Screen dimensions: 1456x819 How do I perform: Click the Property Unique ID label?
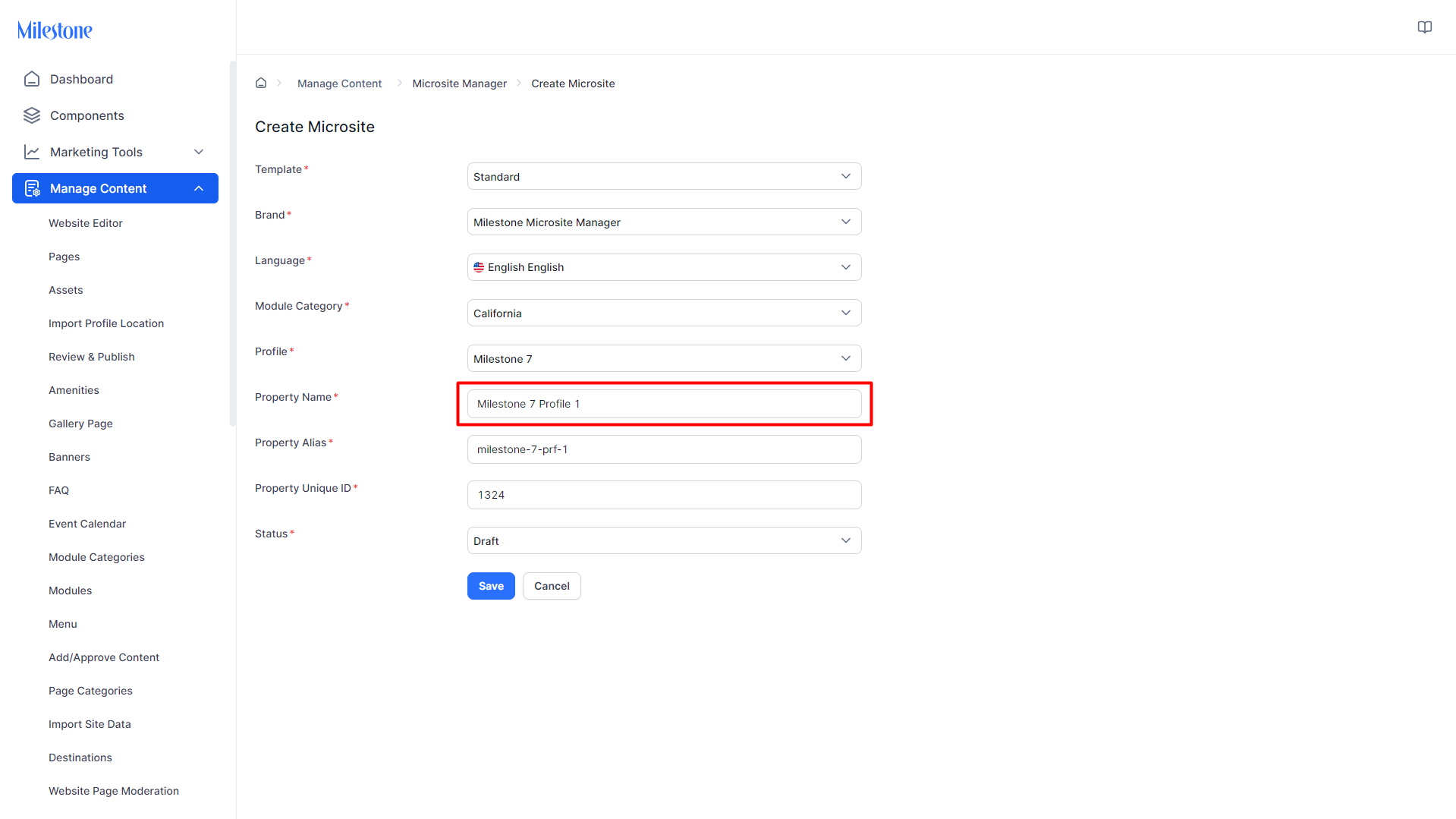pyautogui.click(x=303, y=488)
